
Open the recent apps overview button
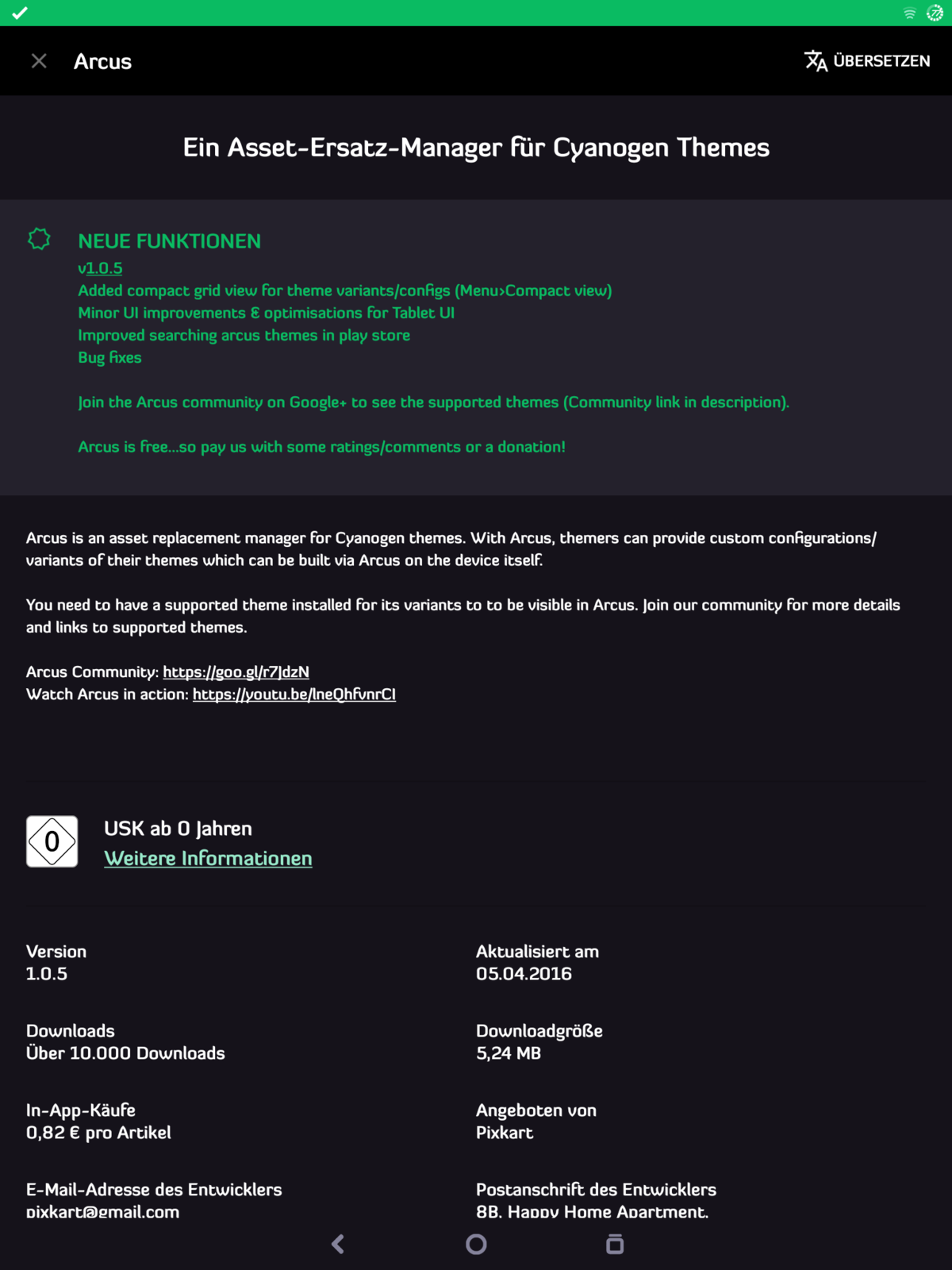tap(615, 1244)
